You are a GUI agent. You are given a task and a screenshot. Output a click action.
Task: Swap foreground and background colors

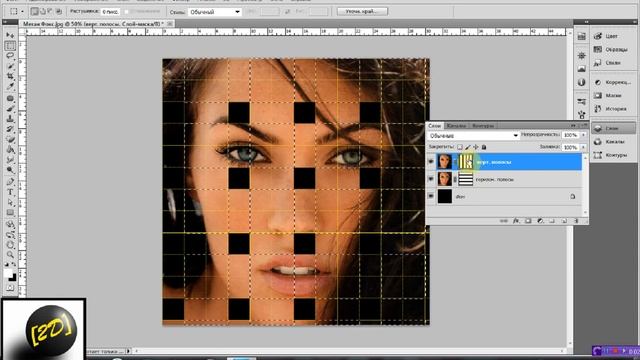tap(14, 265)
